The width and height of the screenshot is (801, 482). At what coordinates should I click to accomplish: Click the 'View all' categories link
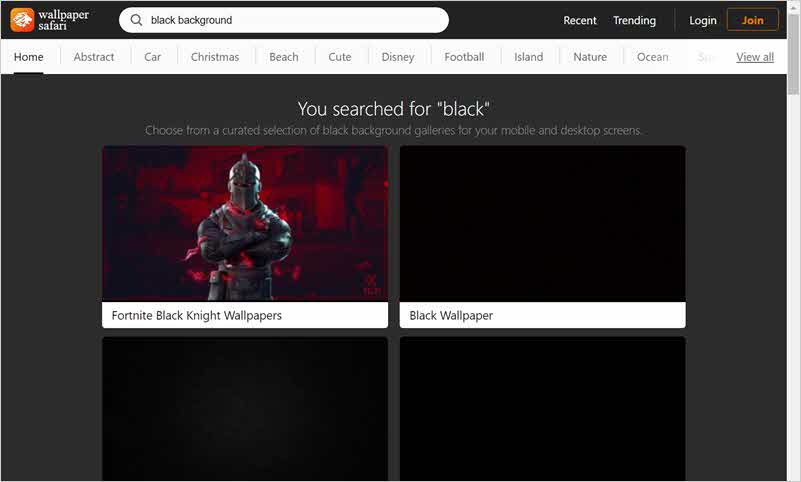[755, 57]
